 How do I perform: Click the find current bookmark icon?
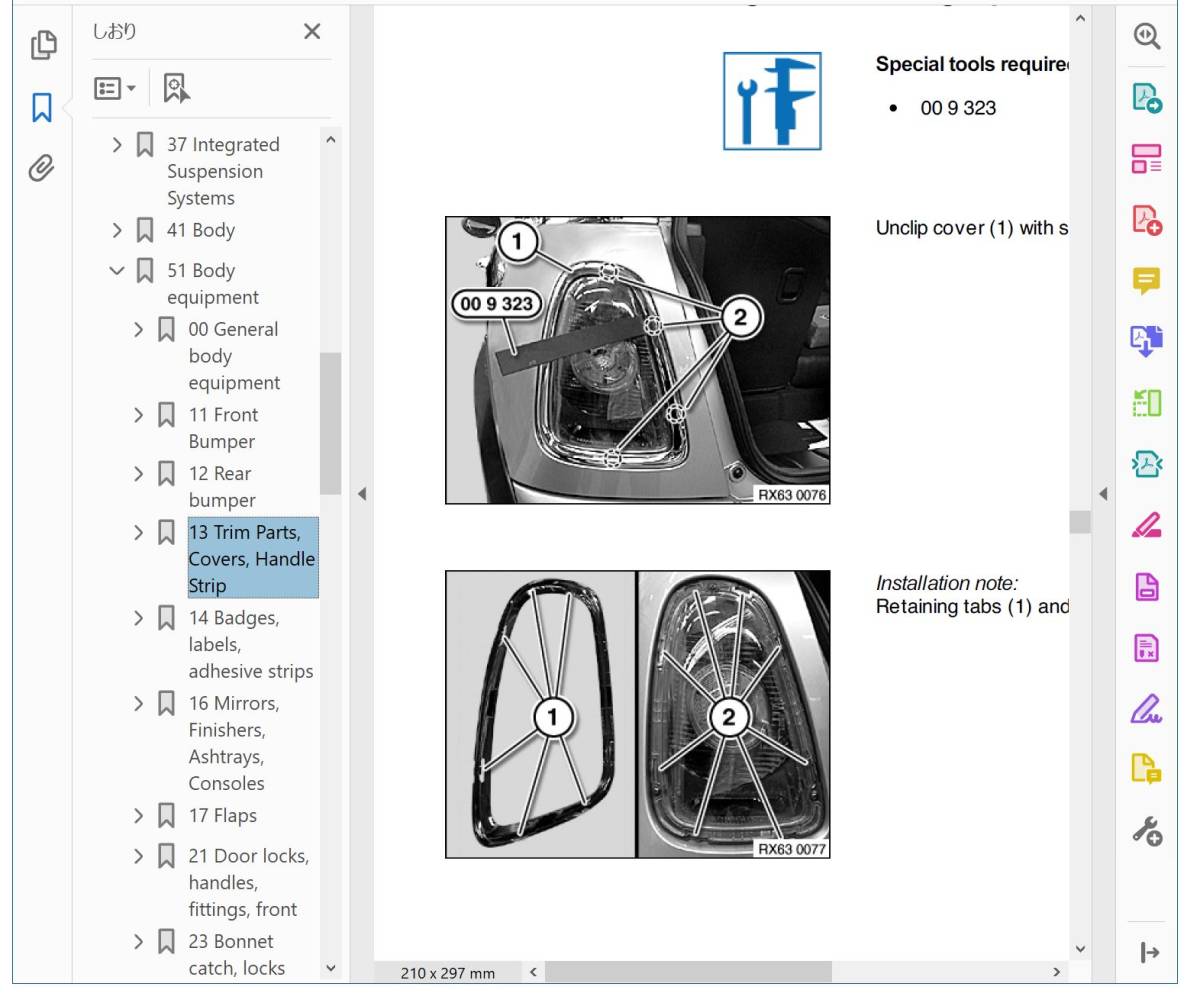[176, 88]
